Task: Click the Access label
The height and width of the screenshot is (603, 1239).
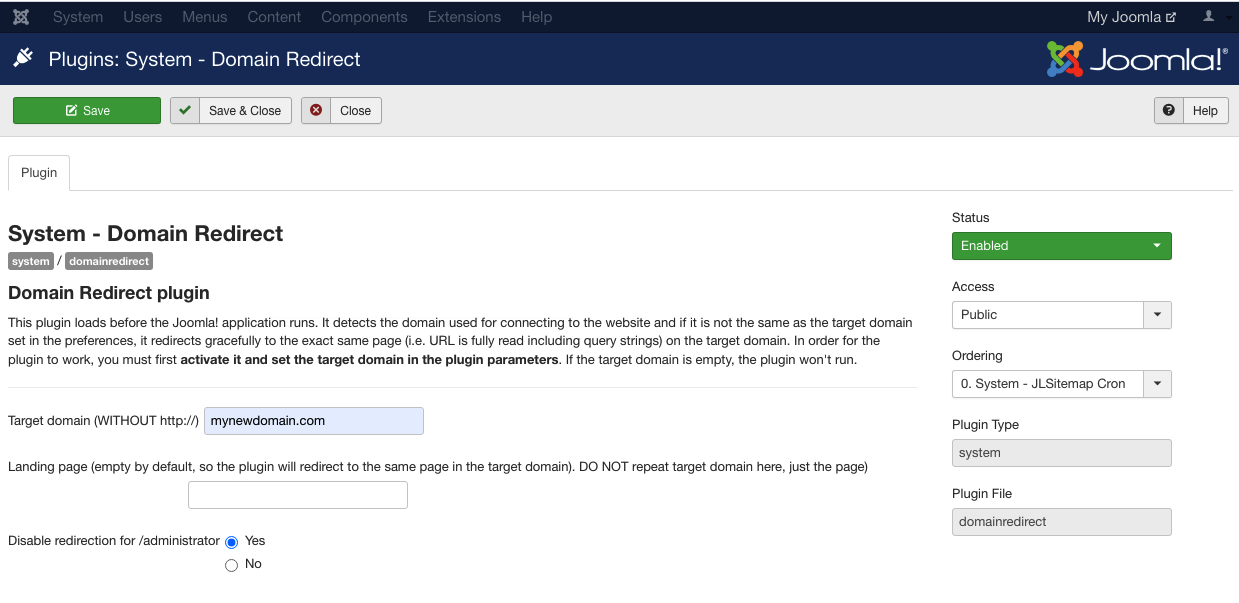Action: 973,287
